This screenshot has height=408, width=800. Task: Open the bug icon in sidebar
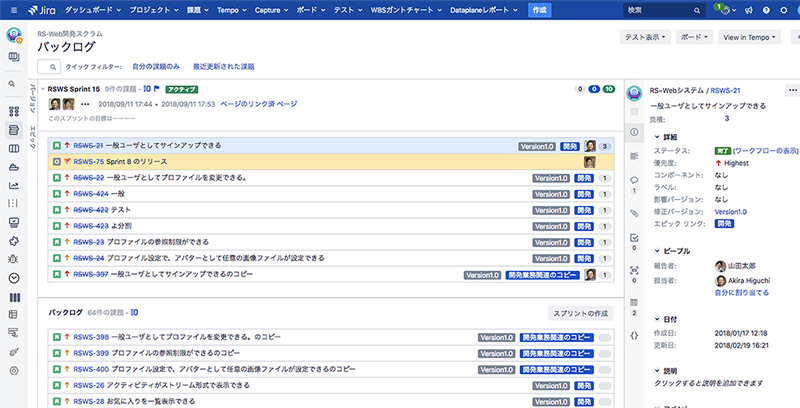(x=14, y=259)
